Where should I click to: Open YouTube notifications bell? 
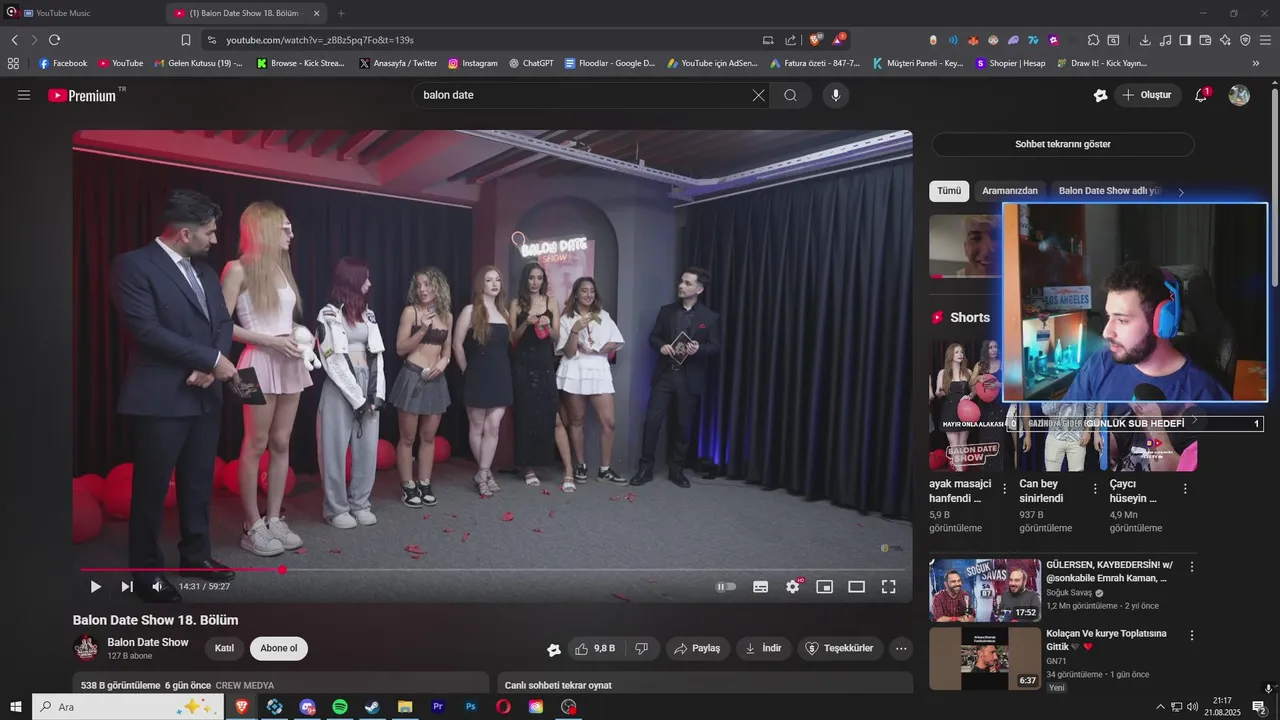(1201, 95)
